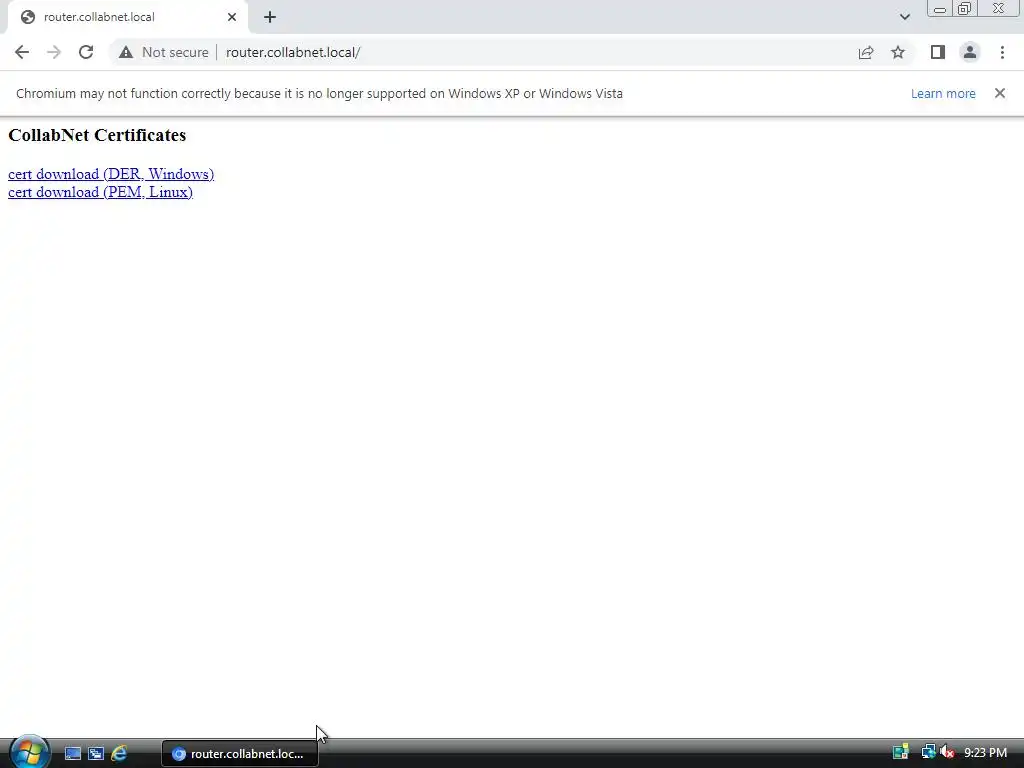1024x768 pixels.
Task: Open a new browser tab
Action: [x=270, y=17]
